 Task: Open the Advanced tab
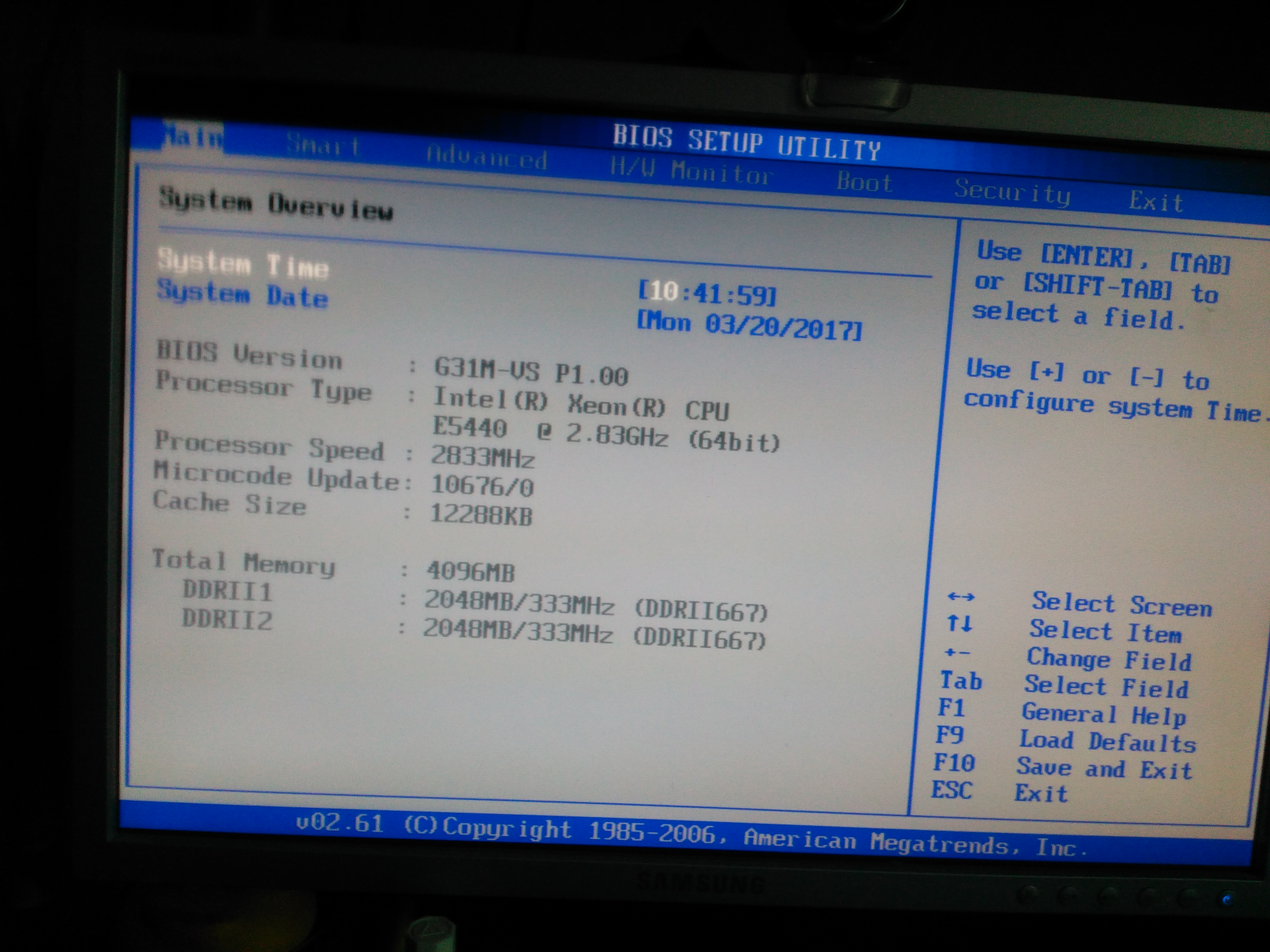pos(486,157)
